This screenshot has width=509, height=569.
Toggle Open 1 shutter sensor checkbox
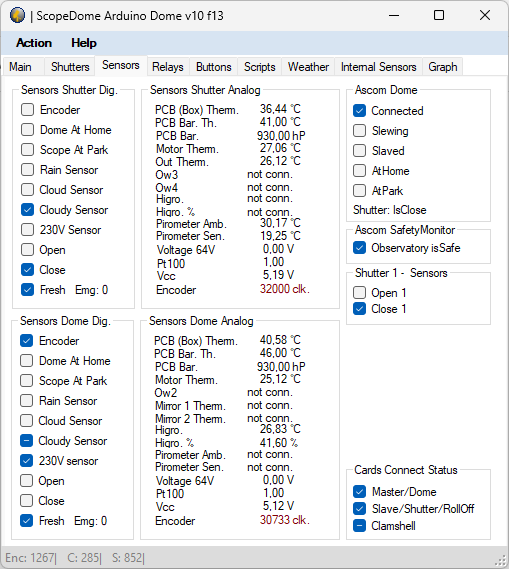point(360,292)
